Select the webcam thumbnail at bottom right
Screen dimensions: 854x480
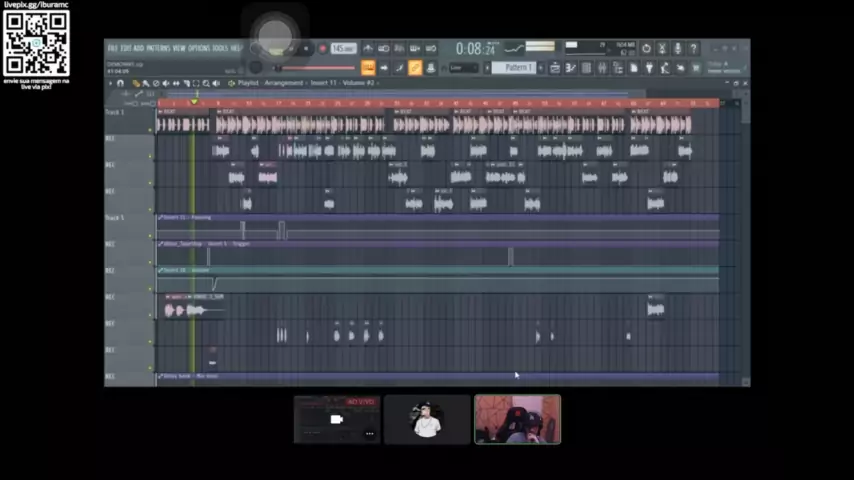pyautogui.click(x=517, y=419)
